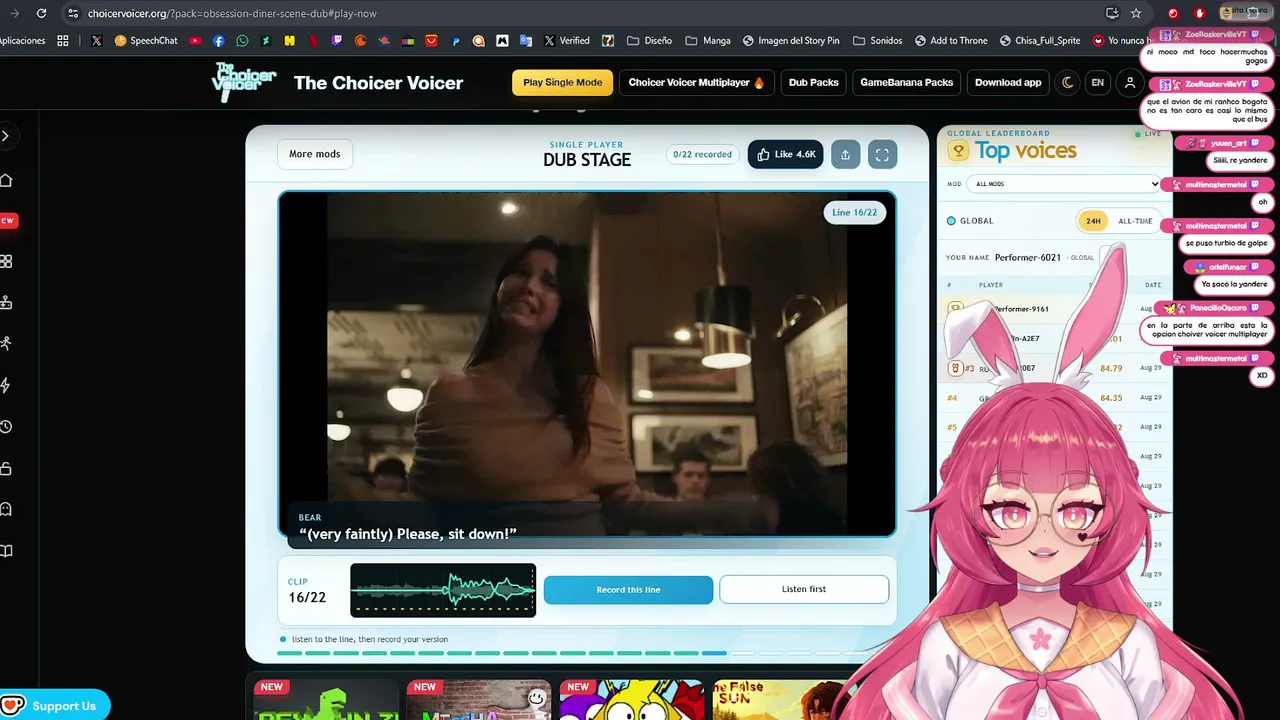Open the Add to Throne bookmark
Image resolution: width=1280 pixels, height=720 pixels.
tap(950, 41)
